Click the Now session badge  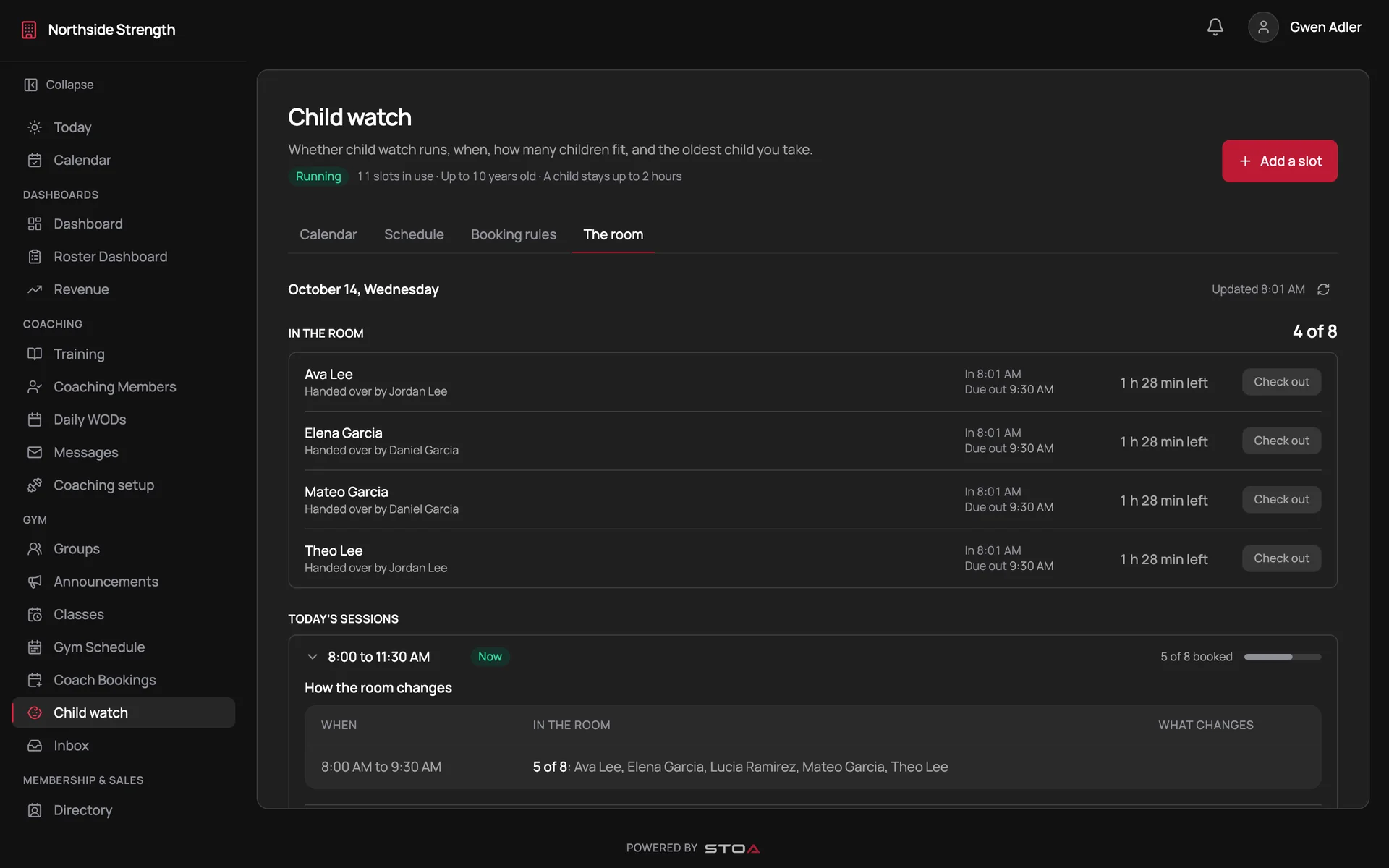pyautogui.click(x=490, y=657)
